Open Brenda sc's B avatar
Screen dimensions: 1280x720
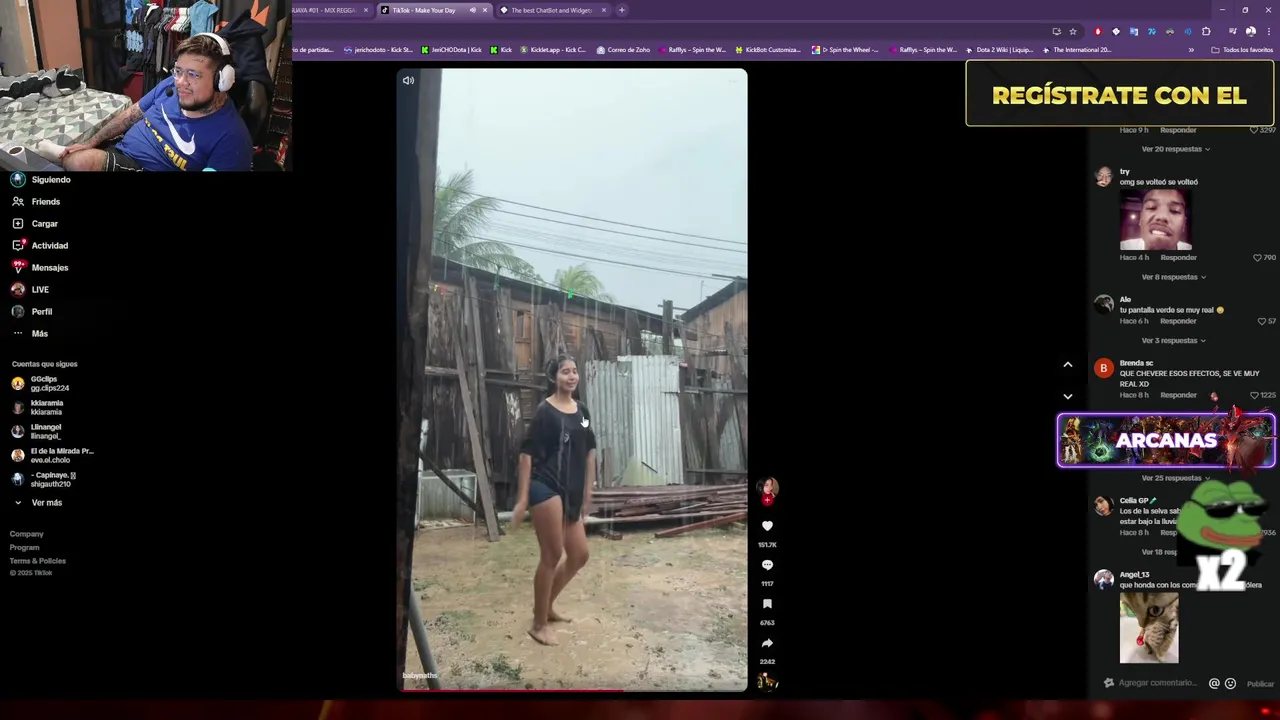[1103, 368]
